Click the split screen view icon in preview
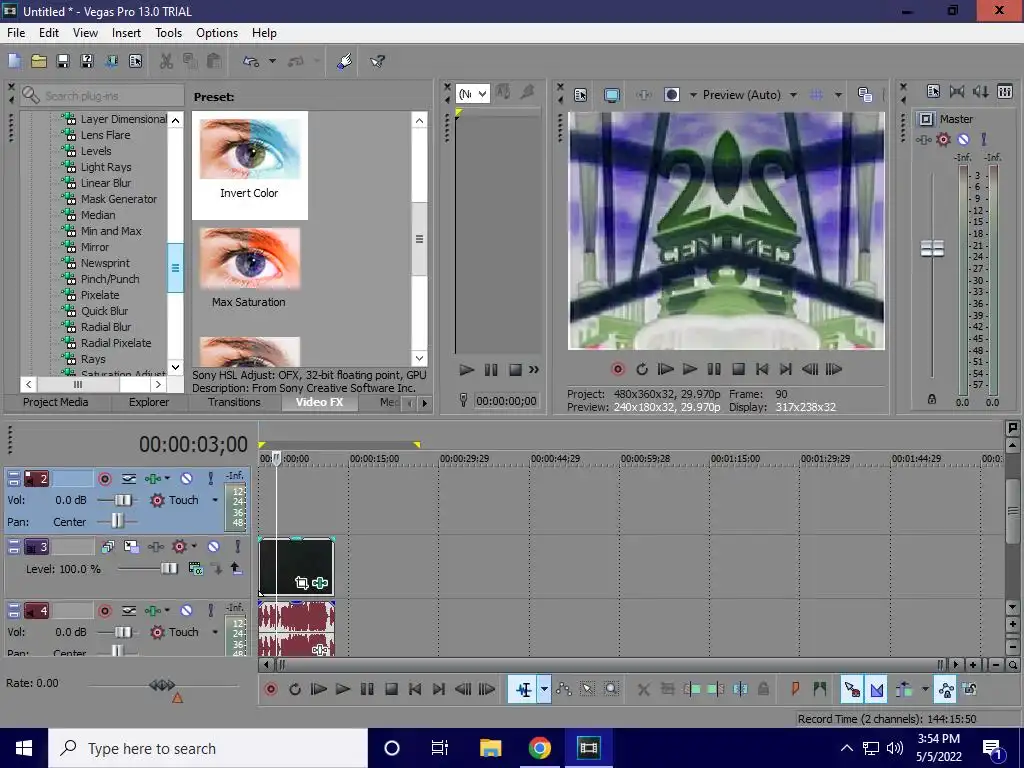1024x768 pixels. pos(672,95)
